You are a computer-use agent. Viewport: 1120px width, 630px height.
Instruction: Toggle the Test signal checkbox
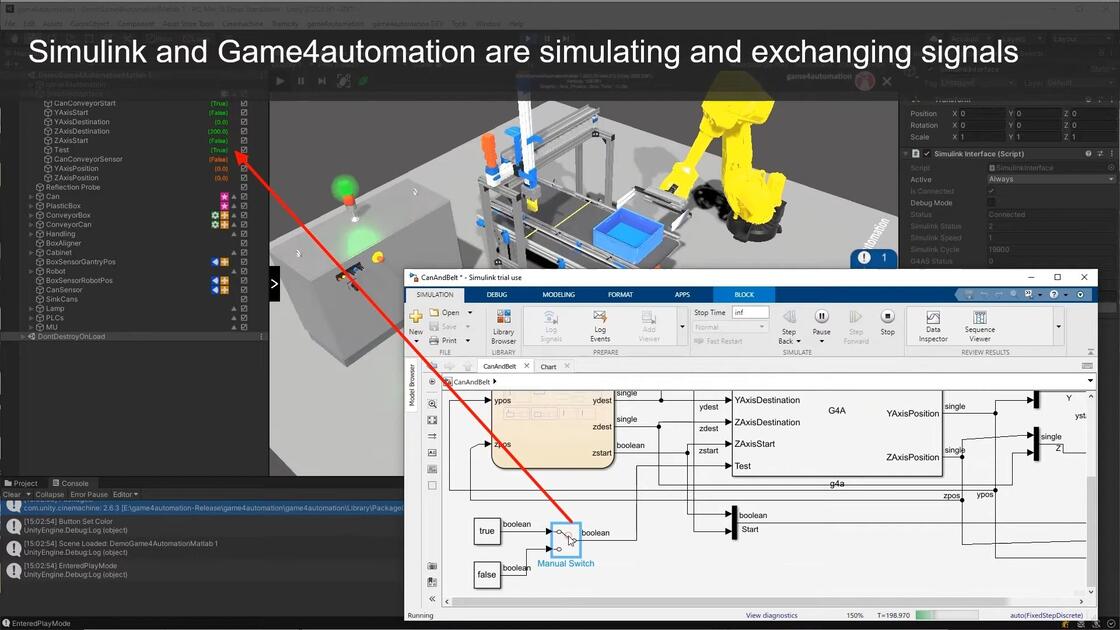[244, 150]
